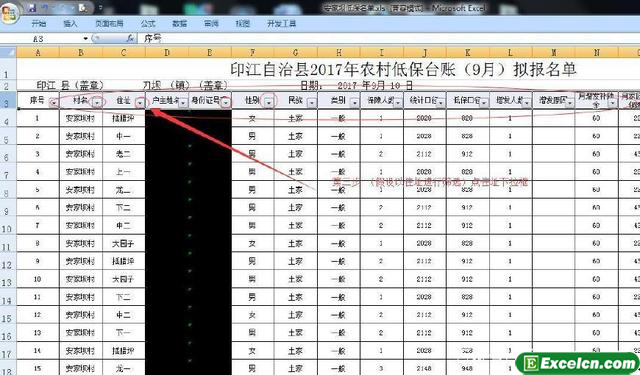Image resolution: width=640 pixels, height=375 pixels.
Task: Open the 住址 column filter dropdown
Action: tap(140, 103)
